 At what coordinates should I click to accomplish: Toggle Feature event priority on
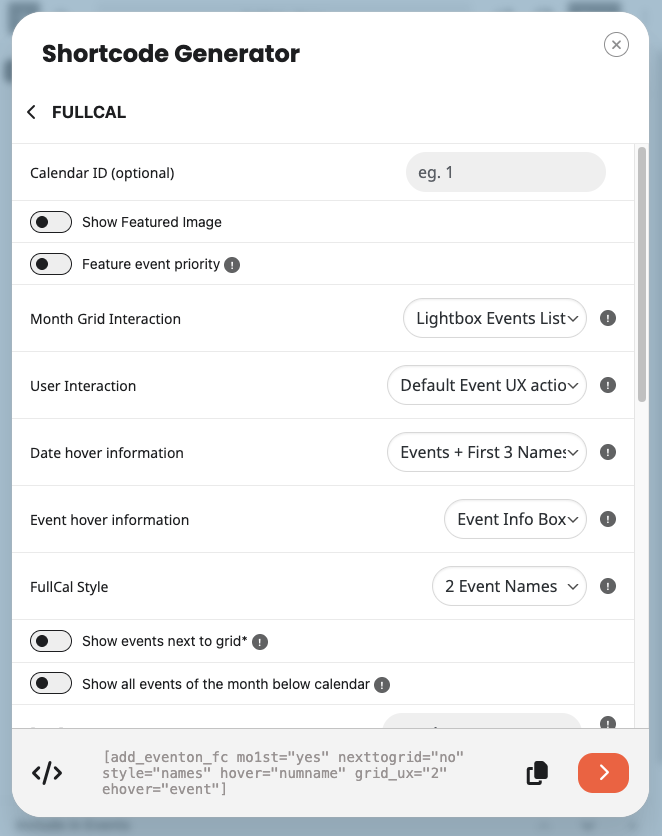(51, 264)
